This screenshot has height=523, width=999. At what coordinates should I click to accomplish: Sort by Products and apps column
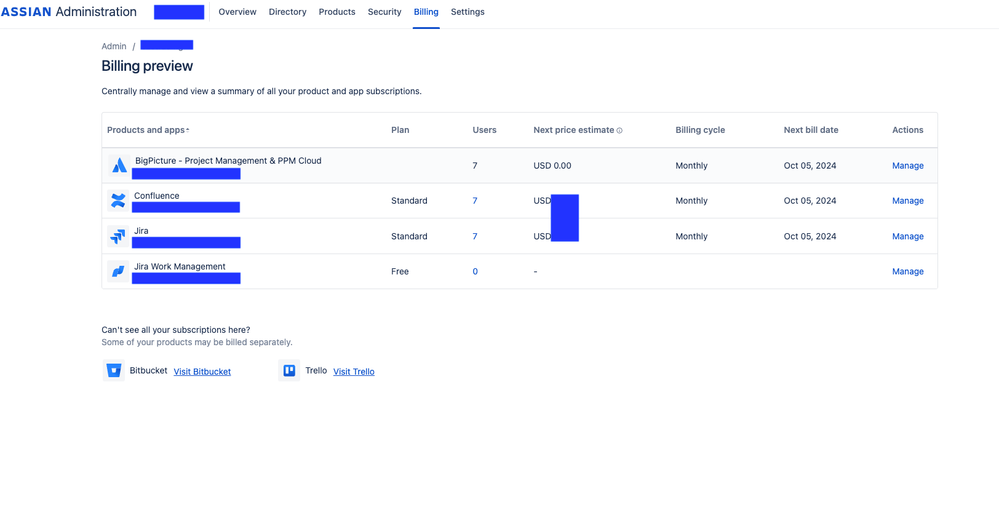[x=148, y=130]
